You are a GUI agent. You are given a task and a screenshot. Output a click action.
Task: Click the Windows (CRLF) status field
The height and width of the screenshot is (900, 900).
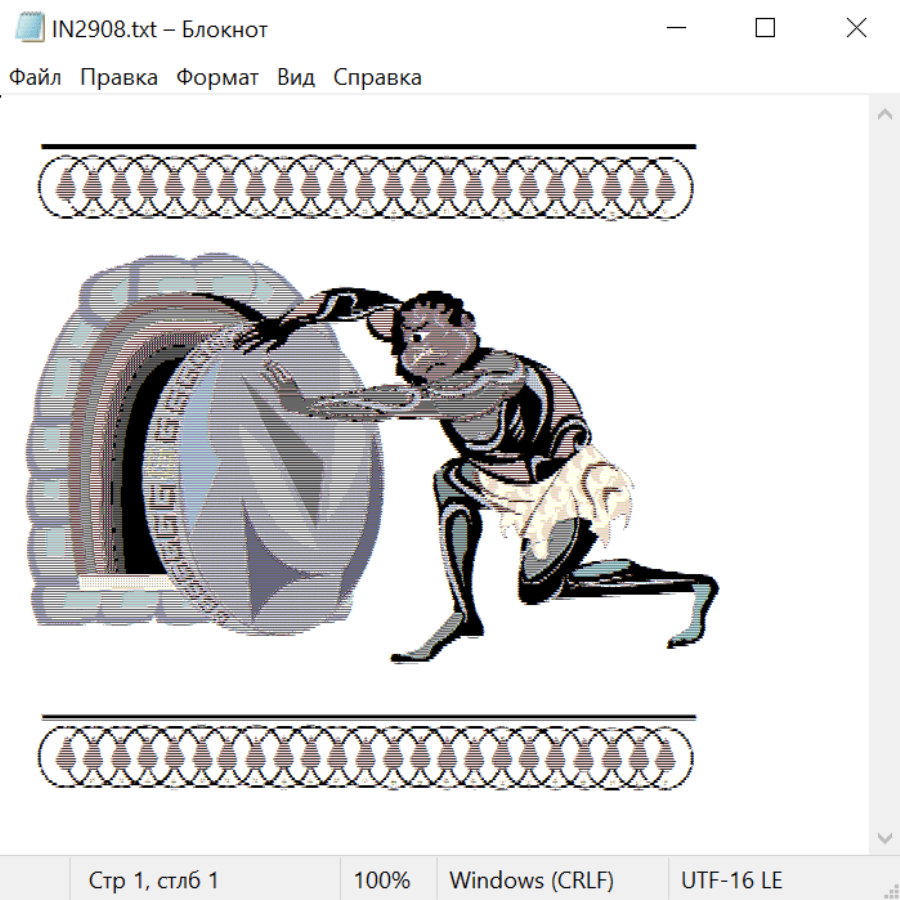(x=531, y=880)
